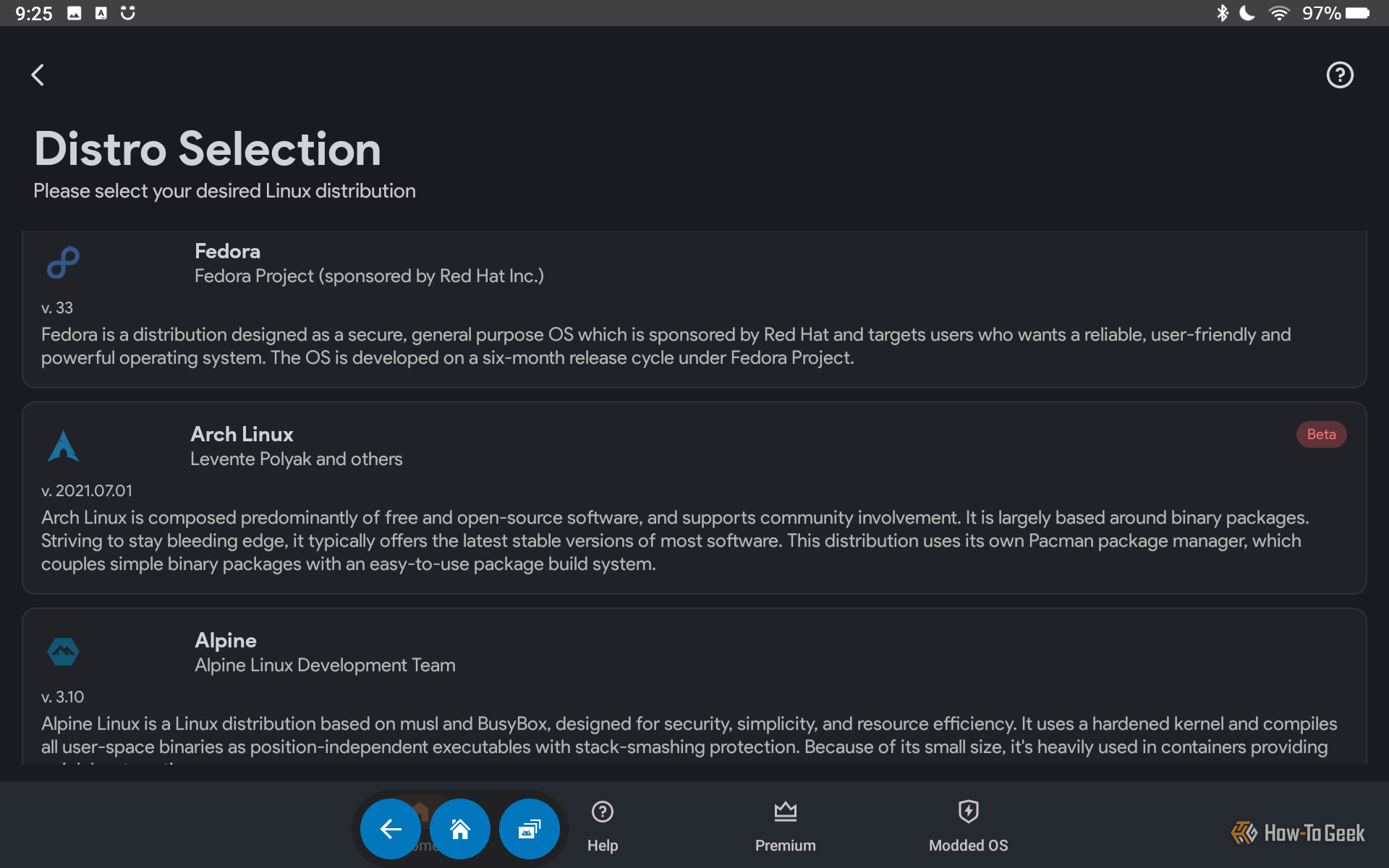The width and height of the screenshot is (1389, 868).
Task: Open the Help tab in bottom navigation
Action: pyautogui.click(x=603, y=827)
